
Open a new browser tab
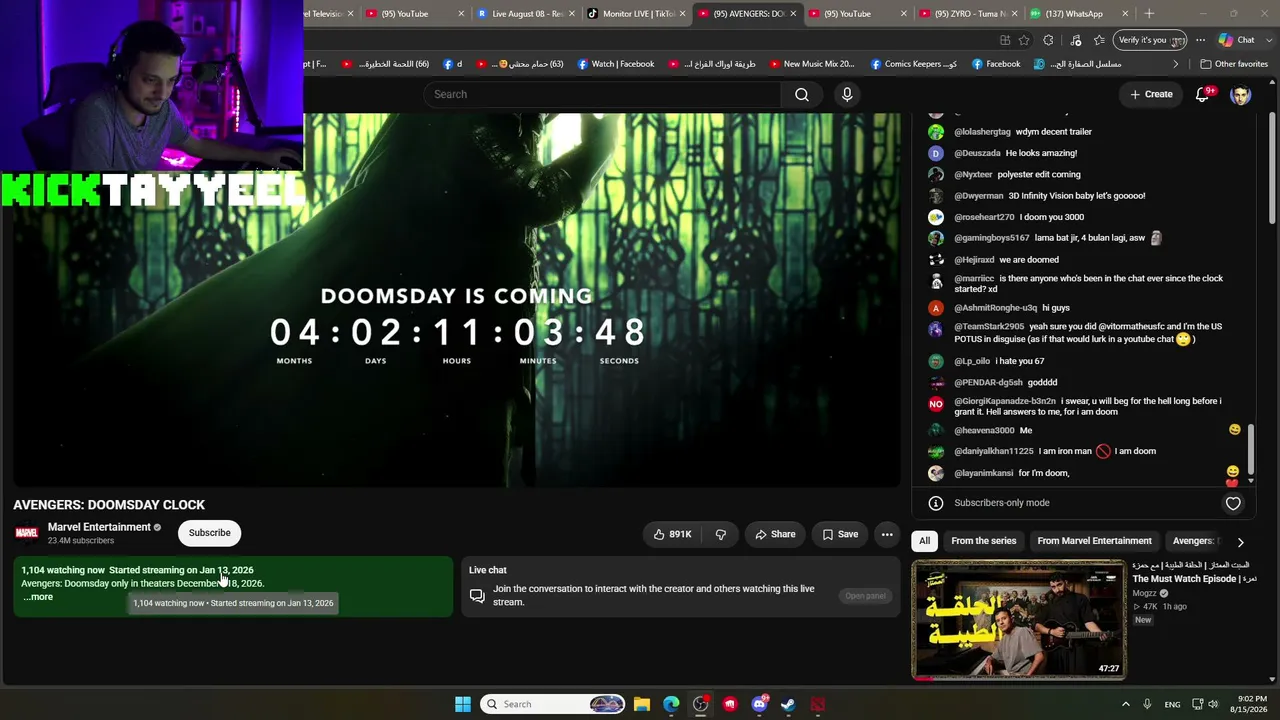1149,14
